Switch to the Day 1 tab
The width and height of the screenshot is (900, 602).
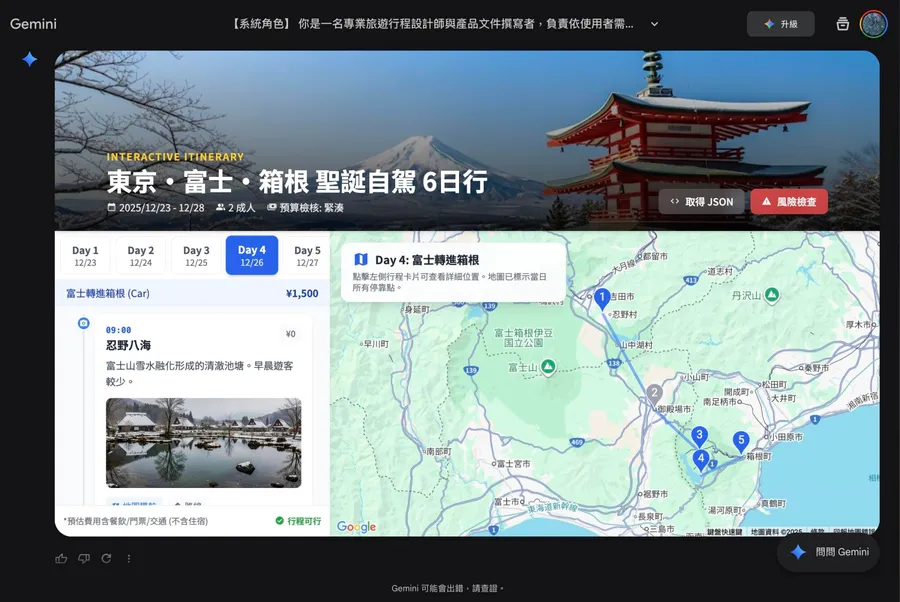click(x=85, y=258)
